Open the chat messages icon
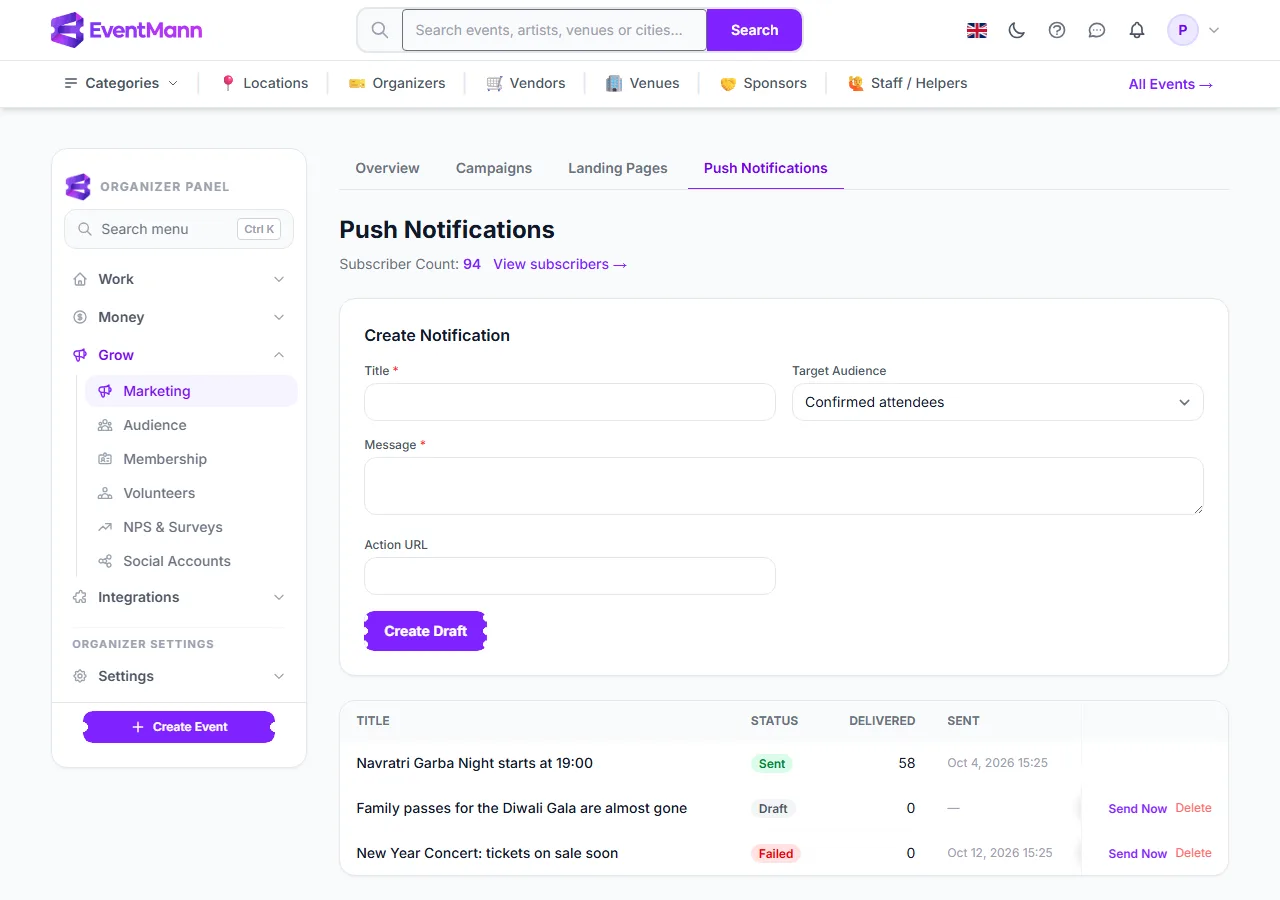This screenshot has height=900, width=1280. tap(1097, 30)
